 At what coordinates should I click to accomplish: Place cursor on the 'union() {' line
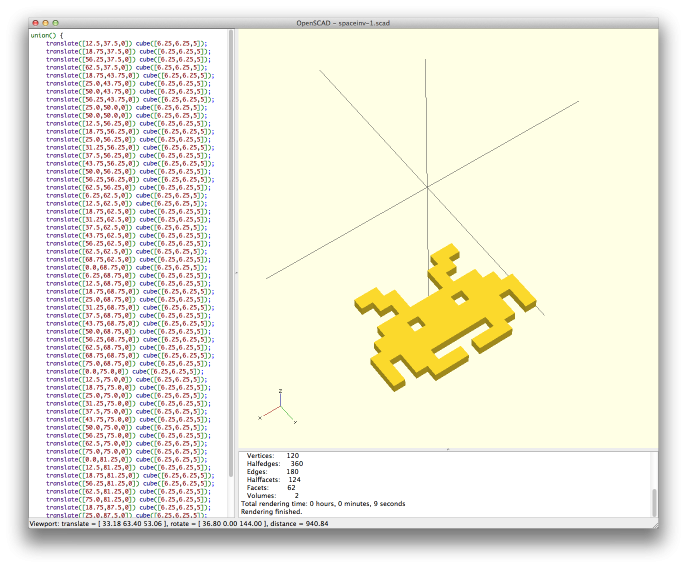click(x=47, y=36)
